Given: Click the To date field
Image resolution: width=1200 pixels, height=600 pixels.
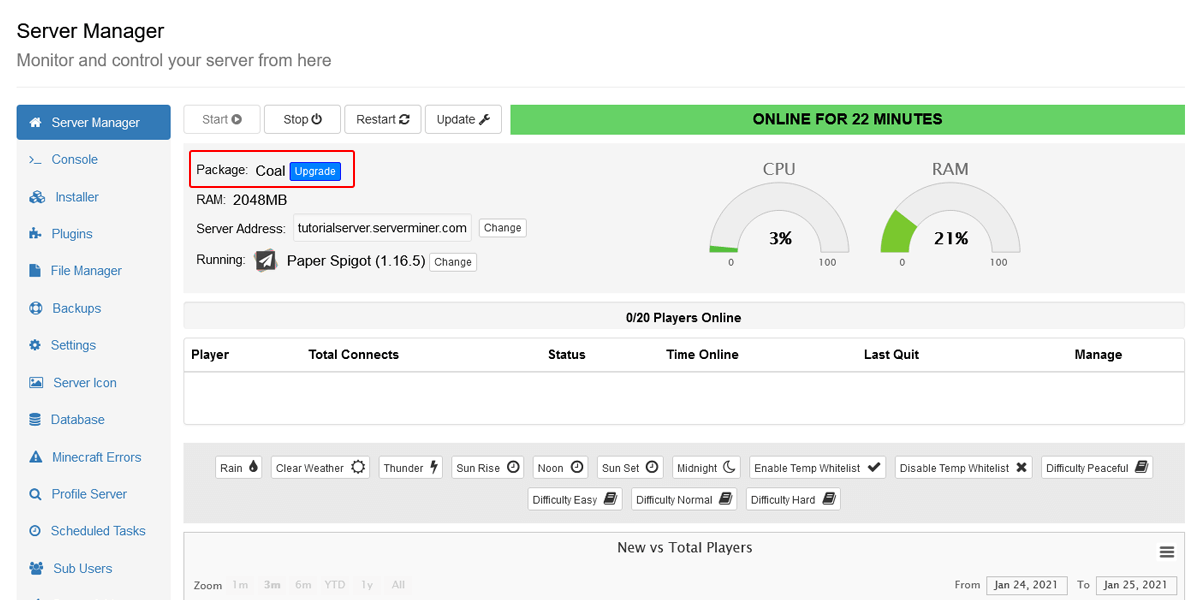Looking at the screenshot, I should [x=1136, y=585].
